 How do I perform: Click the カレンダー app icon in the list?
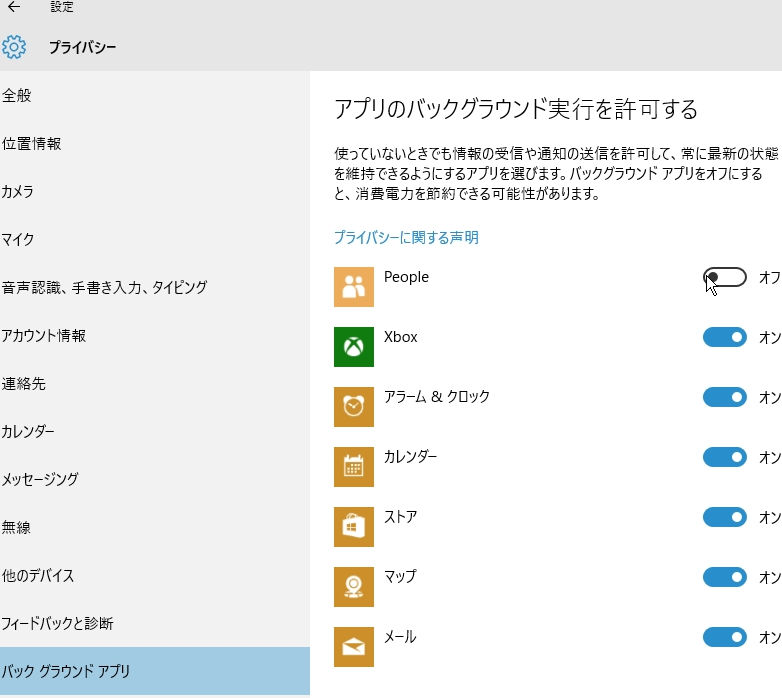click(354, 467)
